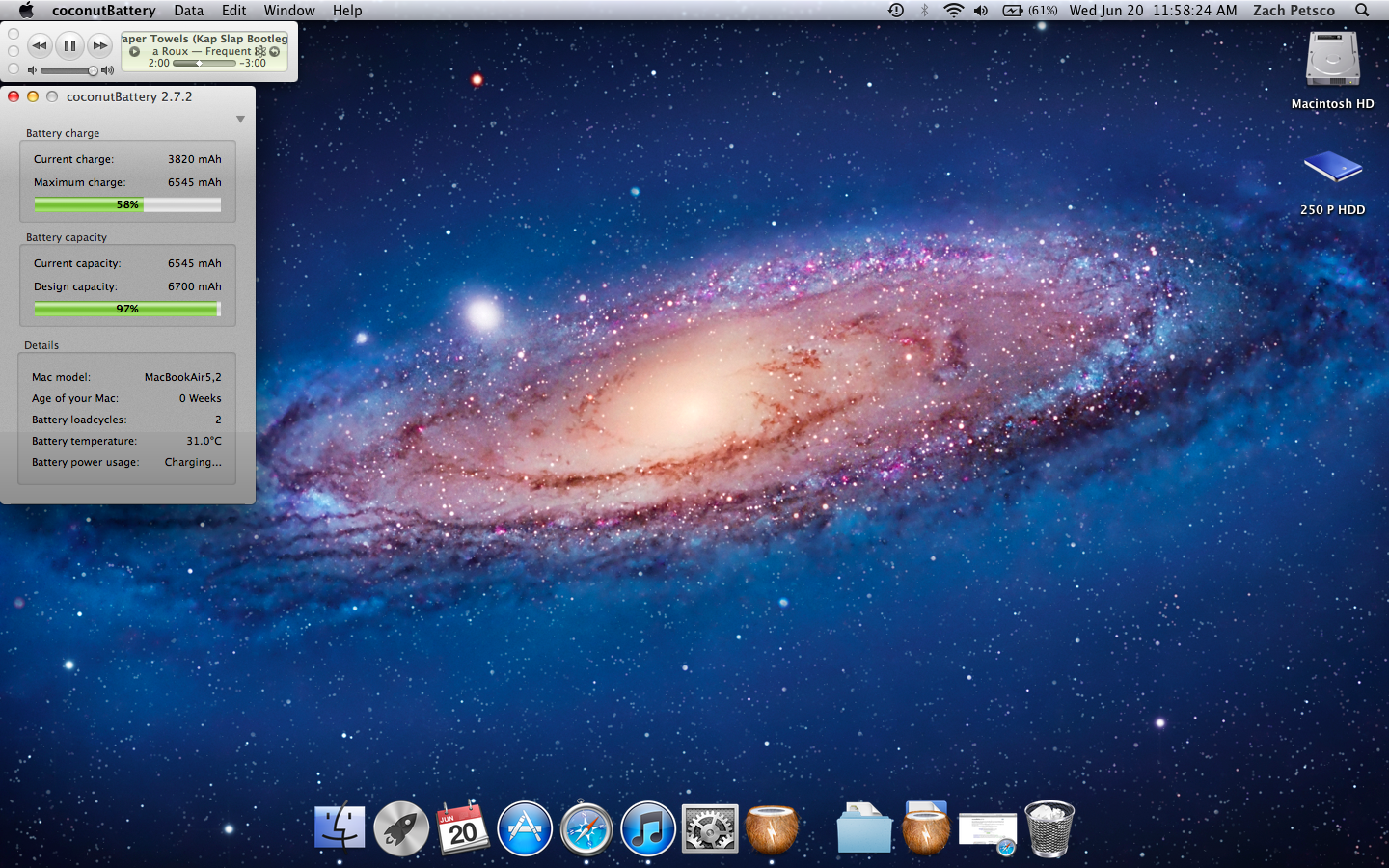Skip to next track in iTunes mini player
The image size is (1389, 868).
[x=99, y=45]
